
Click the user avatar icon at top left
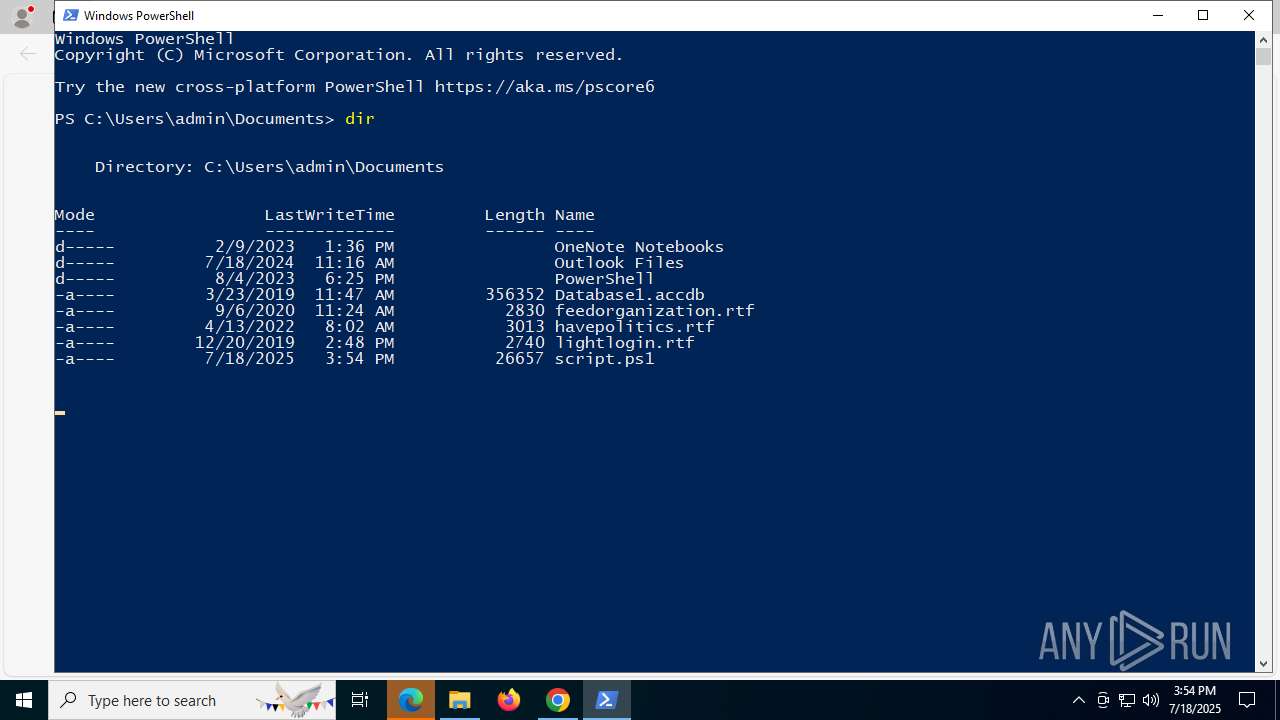(x=22, y=16)
